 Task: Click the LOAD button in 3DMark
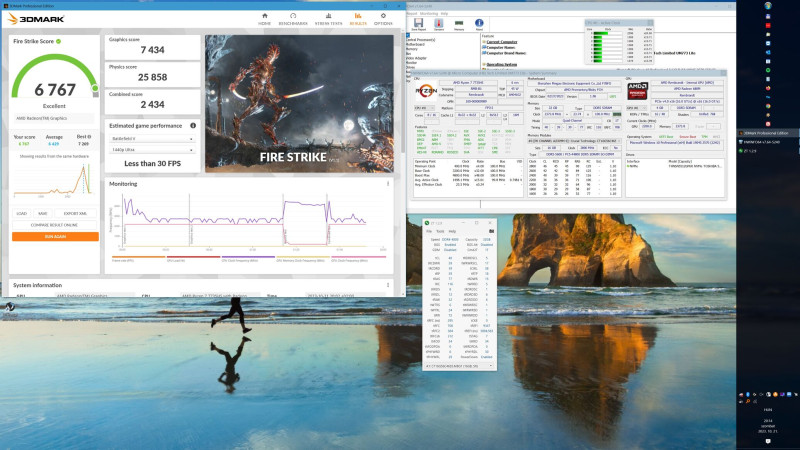tap(21, 214)
